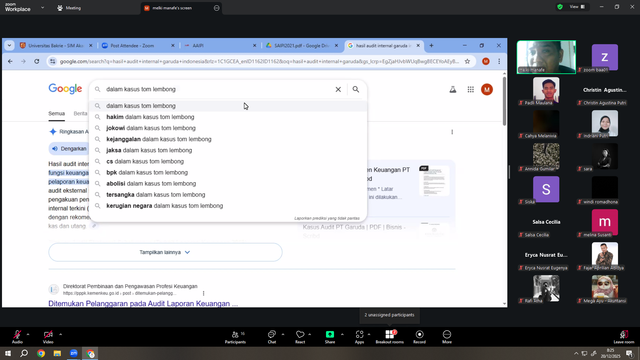Open the Zoom Apps panel
This screenshot has width=640, height=360.
(359, 335)
